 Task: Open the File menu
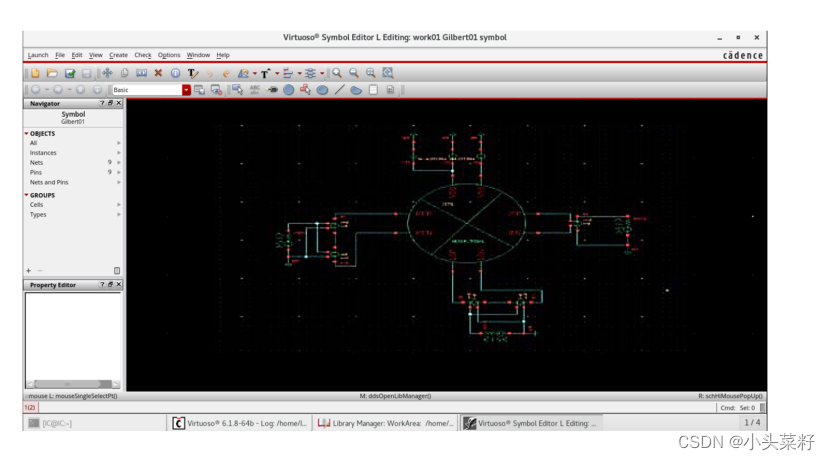click(60, 55)
